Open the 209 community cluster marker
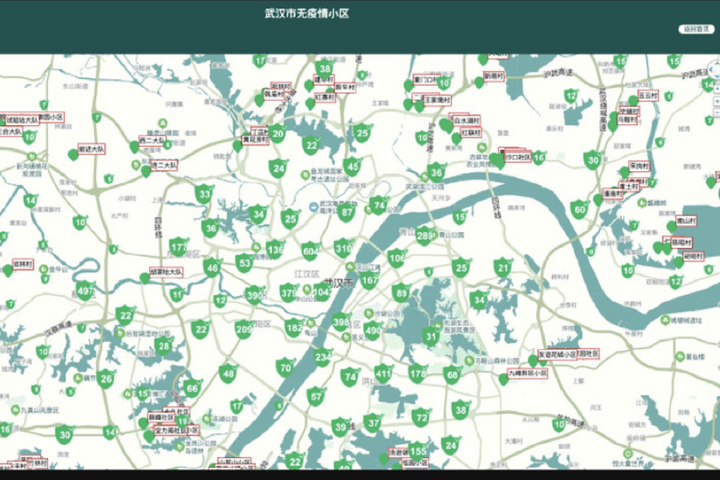This screenshot has height=480, width=720. (243, 329)
